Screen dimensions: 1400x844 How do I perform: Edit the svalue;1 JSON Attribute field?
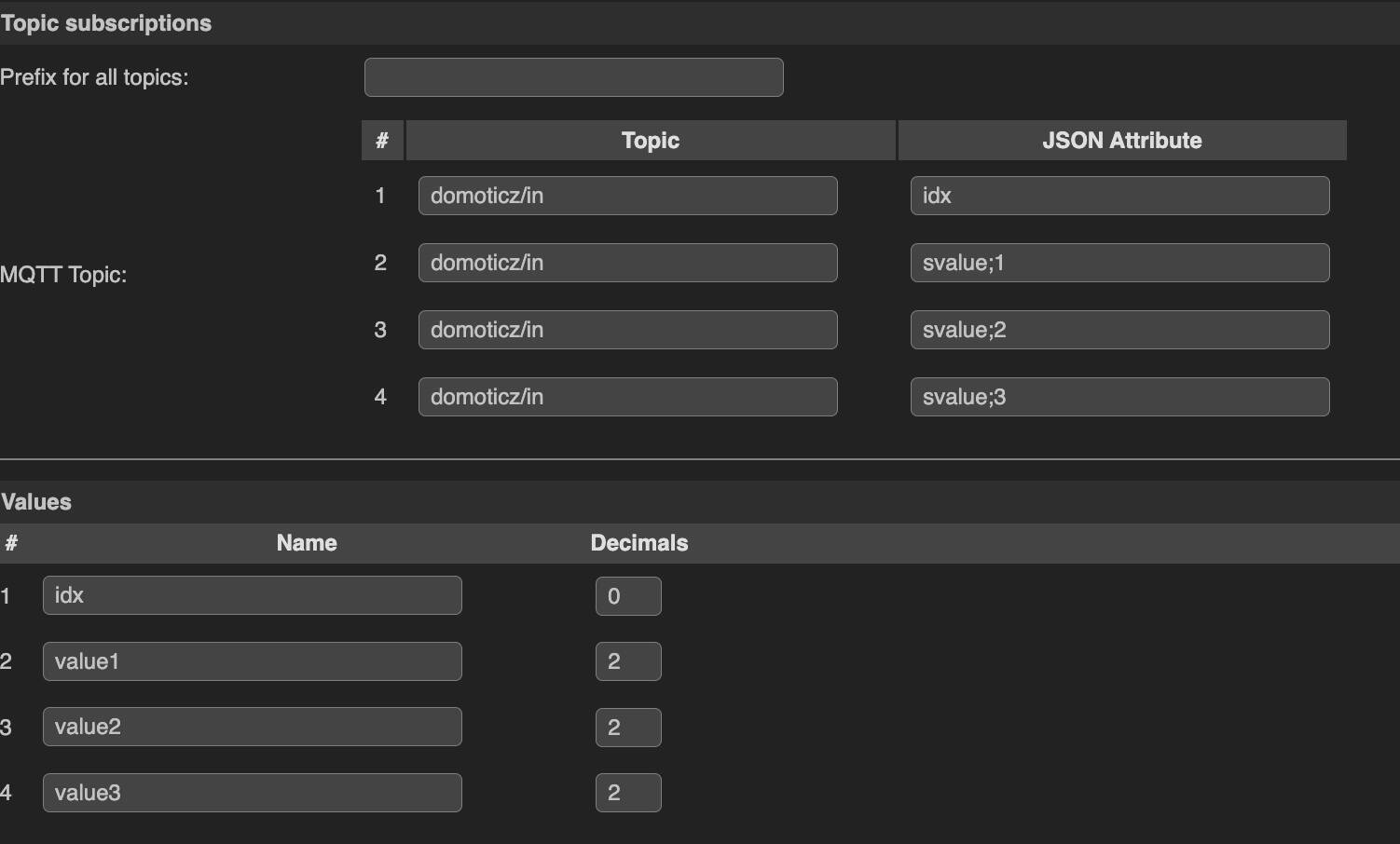[1119, 263]
